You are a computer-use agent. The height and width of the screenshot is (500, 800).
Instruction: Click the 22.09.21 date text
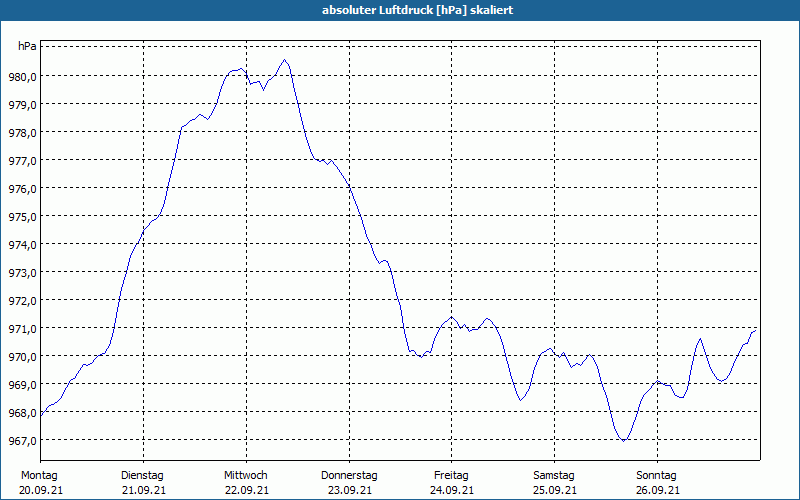click(x=246, y=490)
